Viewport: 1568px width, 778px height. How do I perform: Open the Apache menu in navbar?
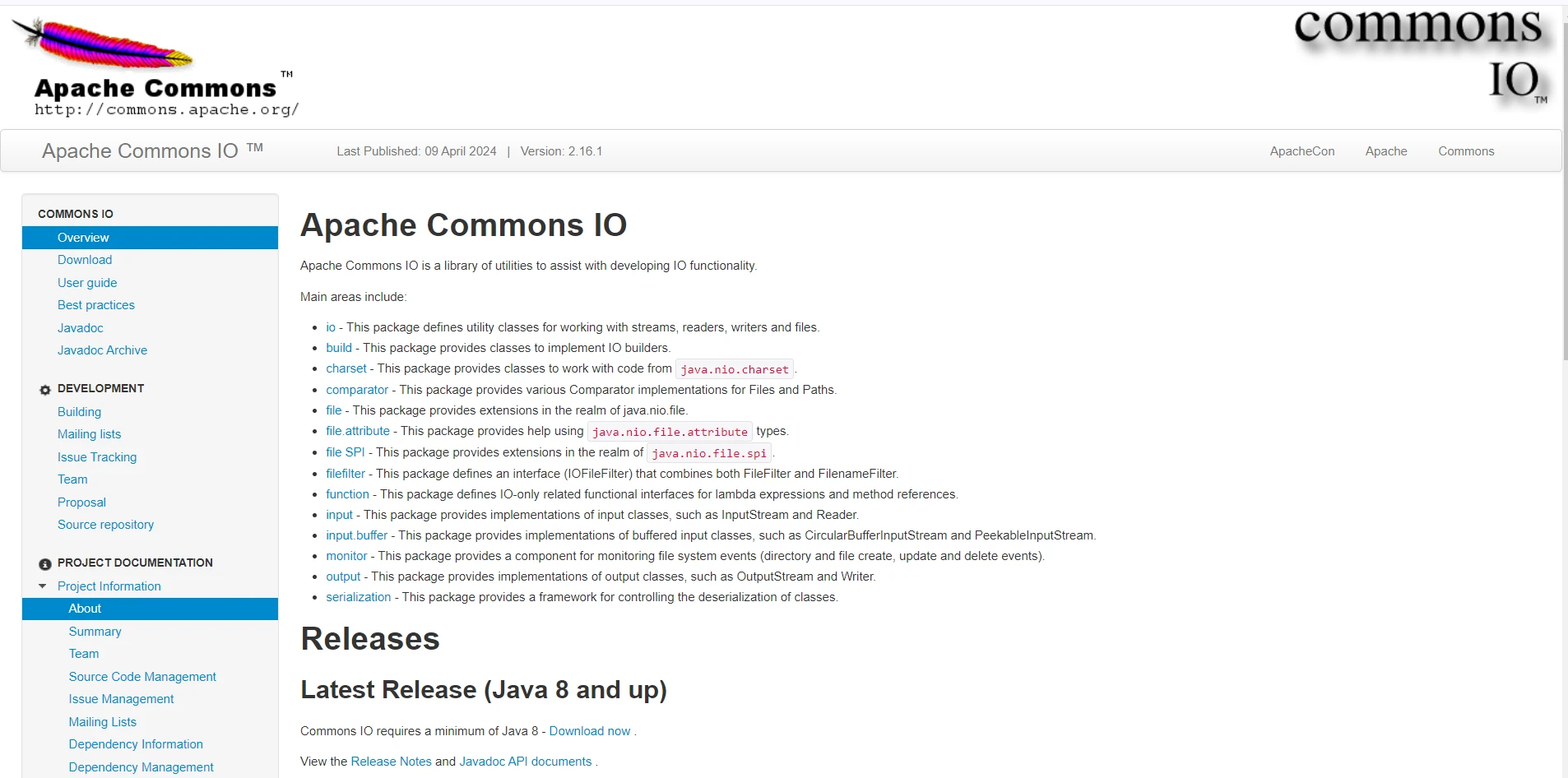[x=1386, y=151]
